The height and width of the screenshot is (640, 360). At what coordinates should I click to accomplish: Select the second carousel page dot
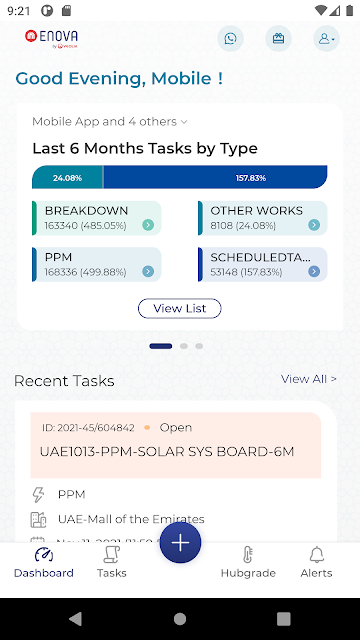[184, 346]
